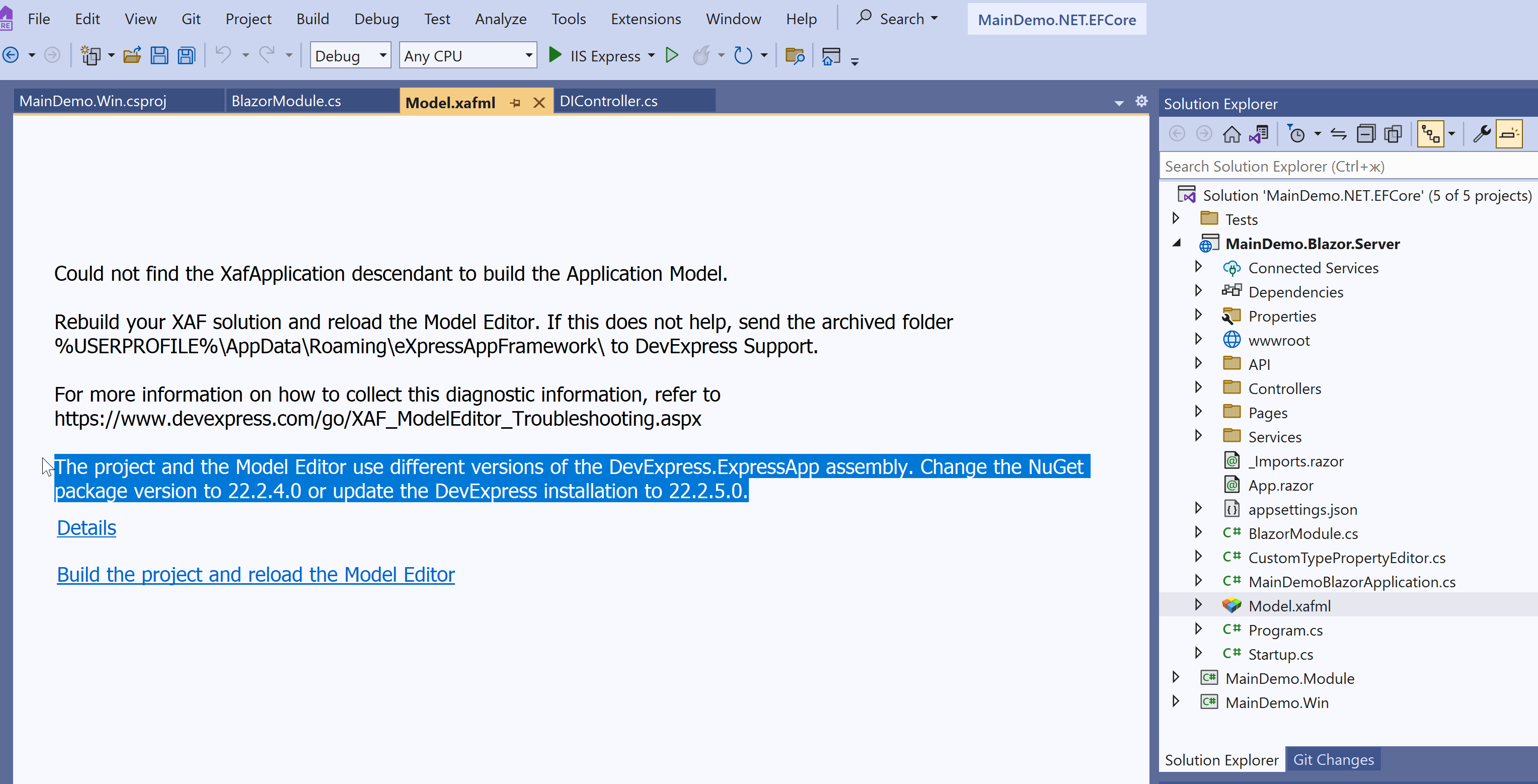The image size is (1538, 784).
Task: Expand the Controllers folder in Solution Explorer
Action: tap(1198, 388)
